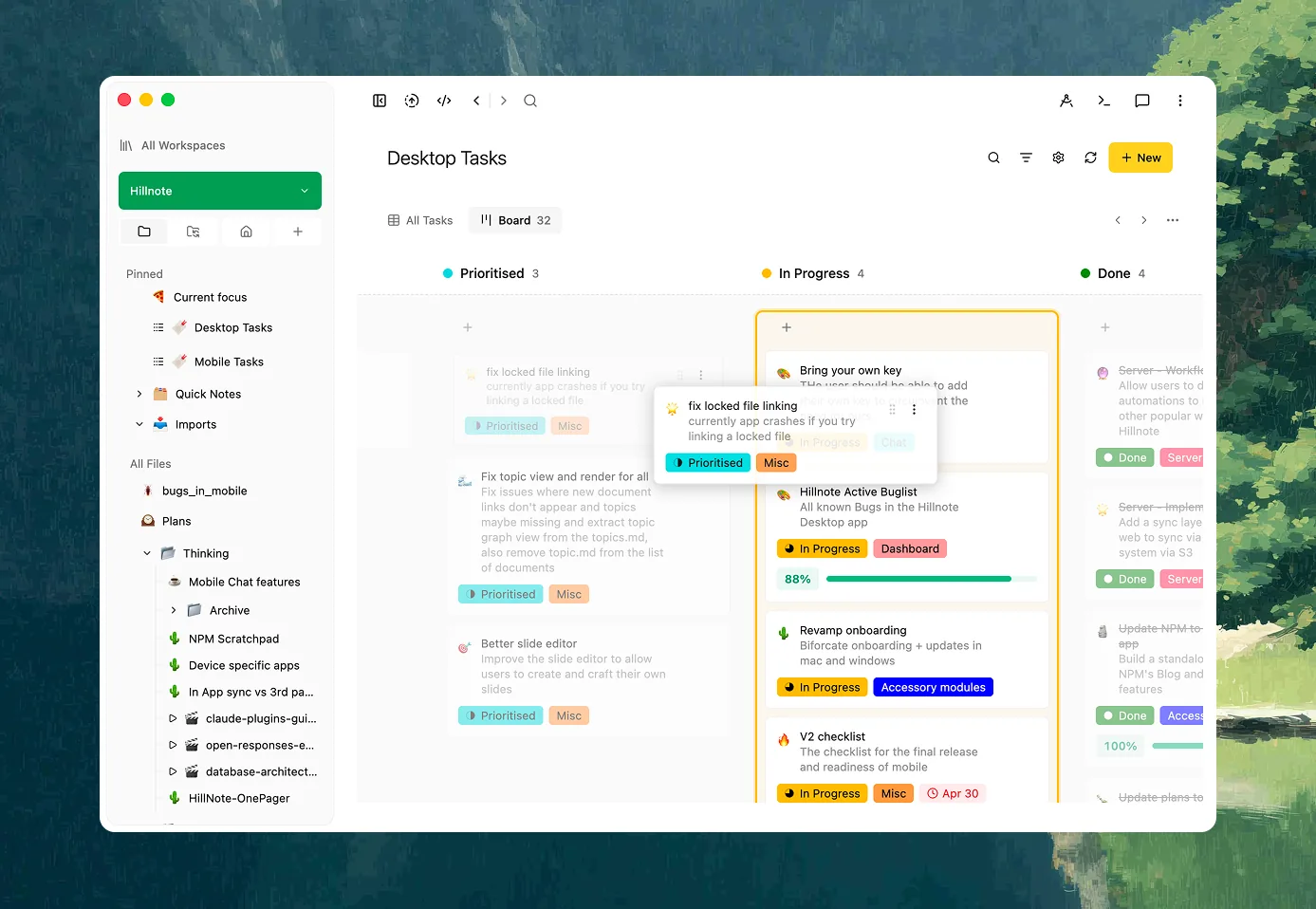Open the top-right vertical dots menu
Screen dimensions: 1316x909
click(1180, 101)
